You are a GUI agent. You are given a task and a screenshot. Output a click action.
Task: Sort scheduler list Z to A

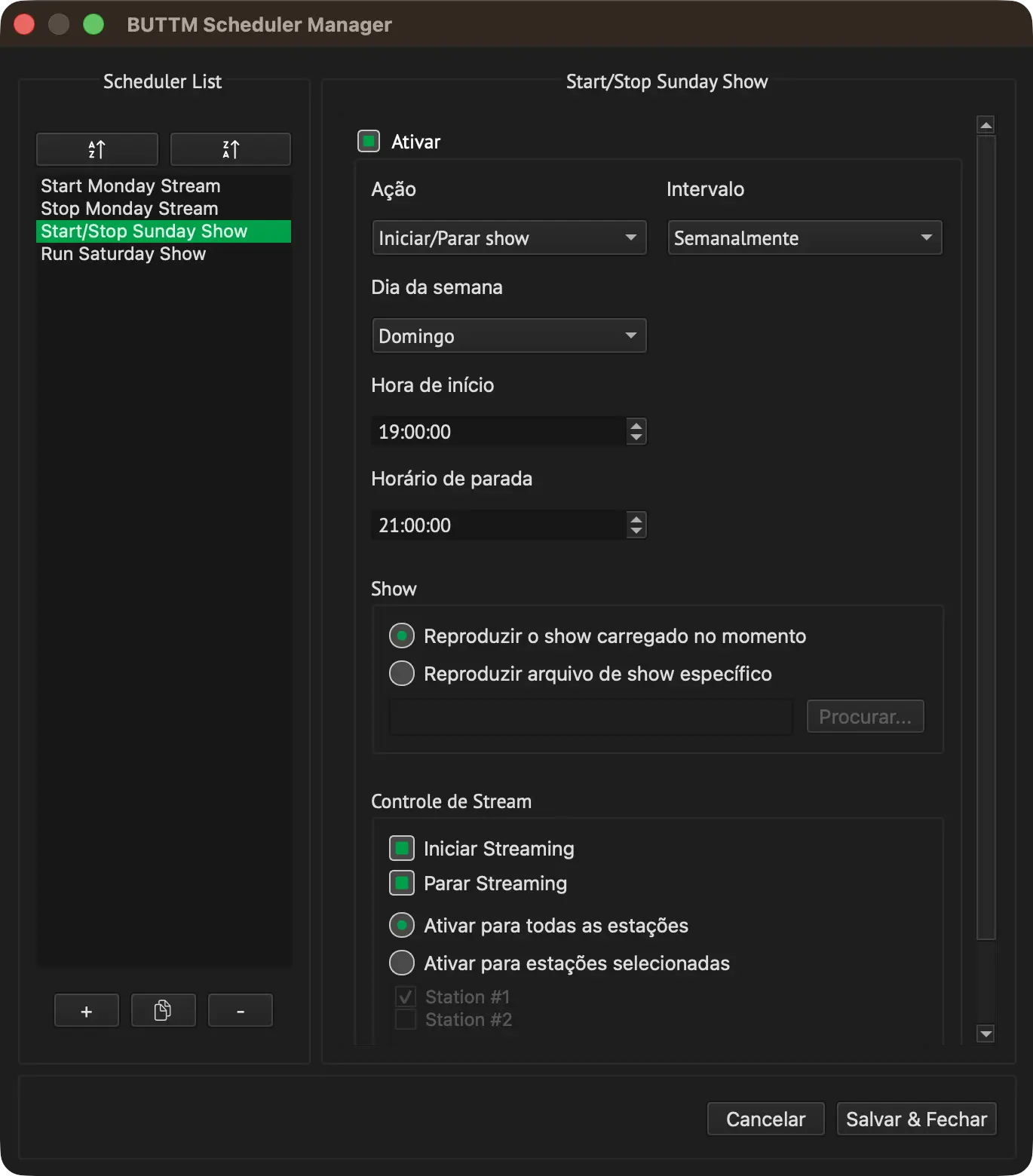pos(231,149)
